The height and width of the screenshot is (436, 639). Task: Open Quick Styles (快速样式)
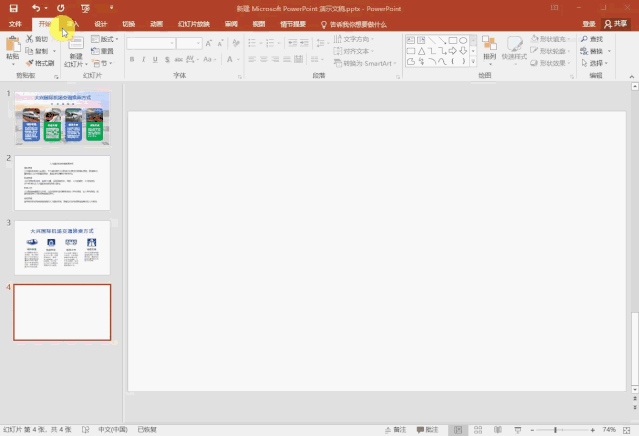(x=514, y=49)
